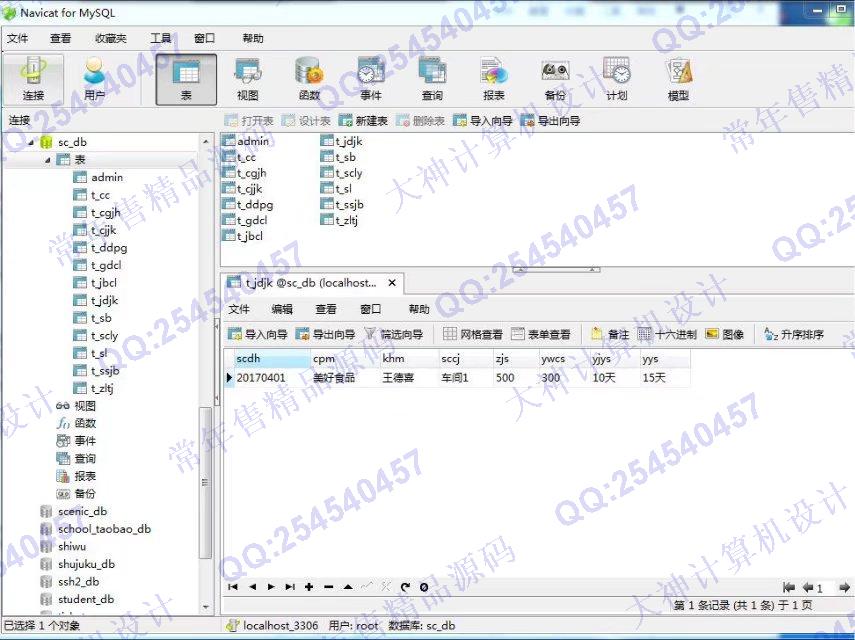
Task: Open the 收藏夹 favorites menu
Action: click(x=110, y=38)
